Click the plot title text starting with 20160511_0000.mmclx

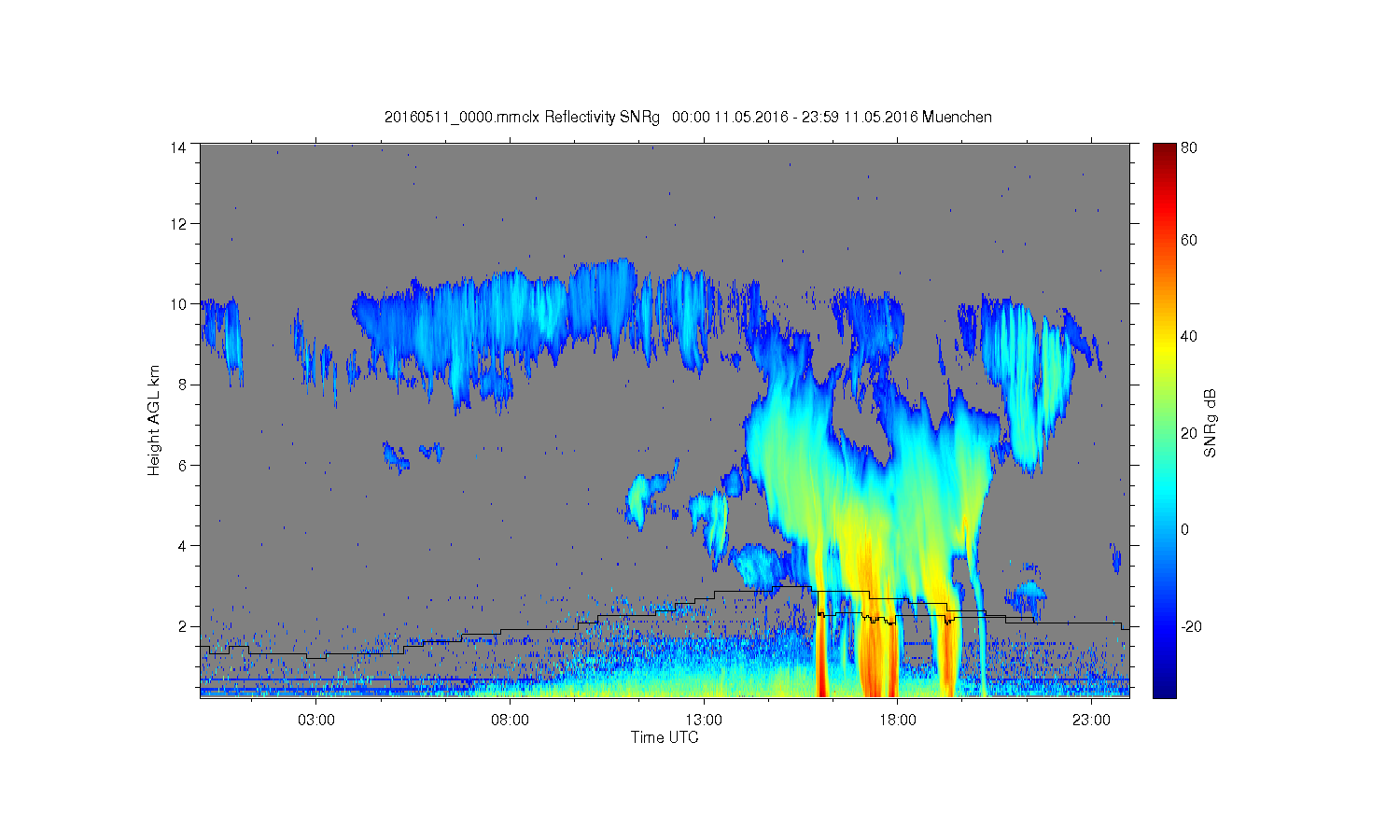pyautogui.click(x=688, y=118)
